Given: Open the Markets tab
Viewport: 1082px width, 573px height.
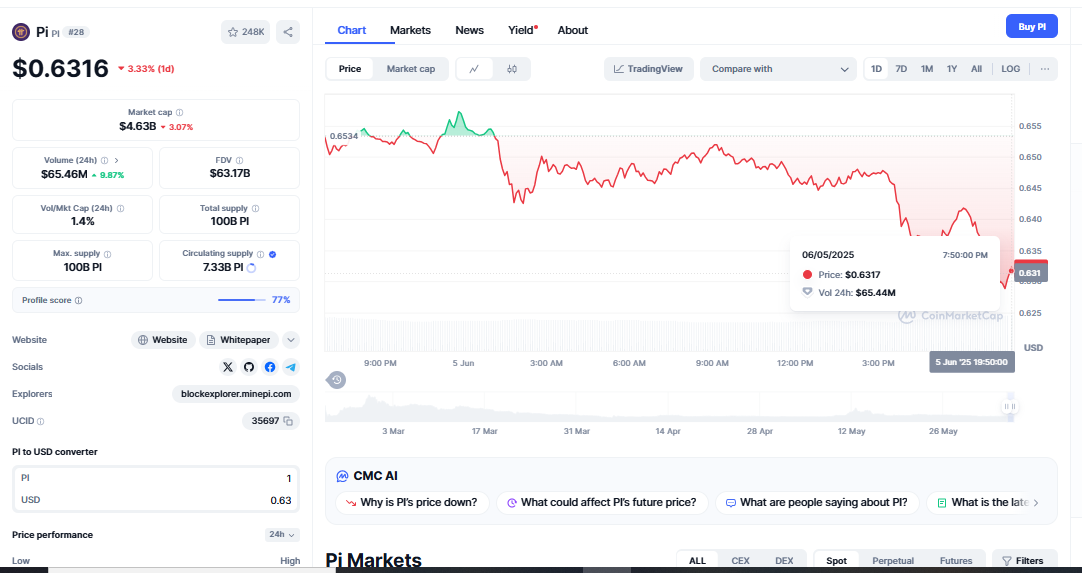Looking at the screenshot, I should point(410,30).
